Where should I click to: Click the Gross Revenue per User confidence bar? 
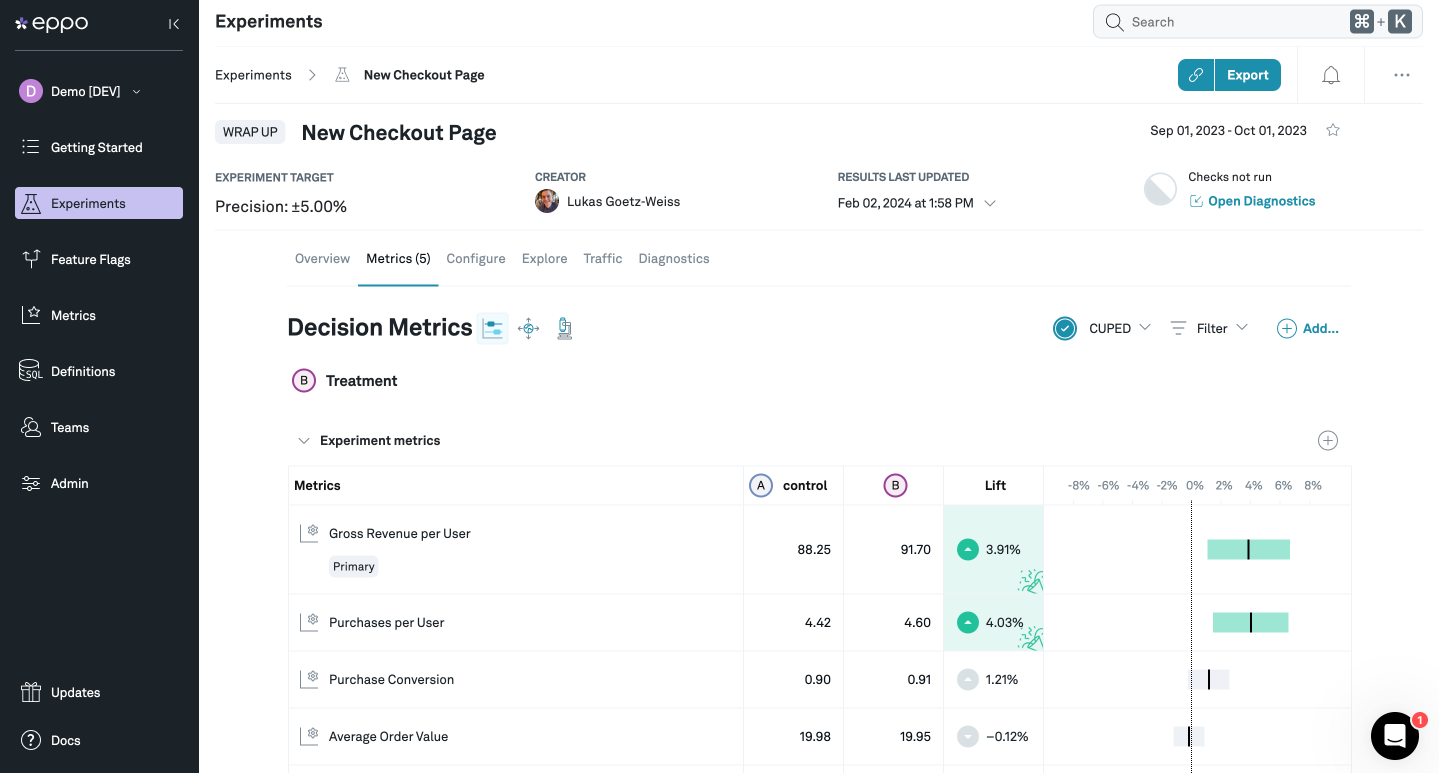coord(1248,549)
